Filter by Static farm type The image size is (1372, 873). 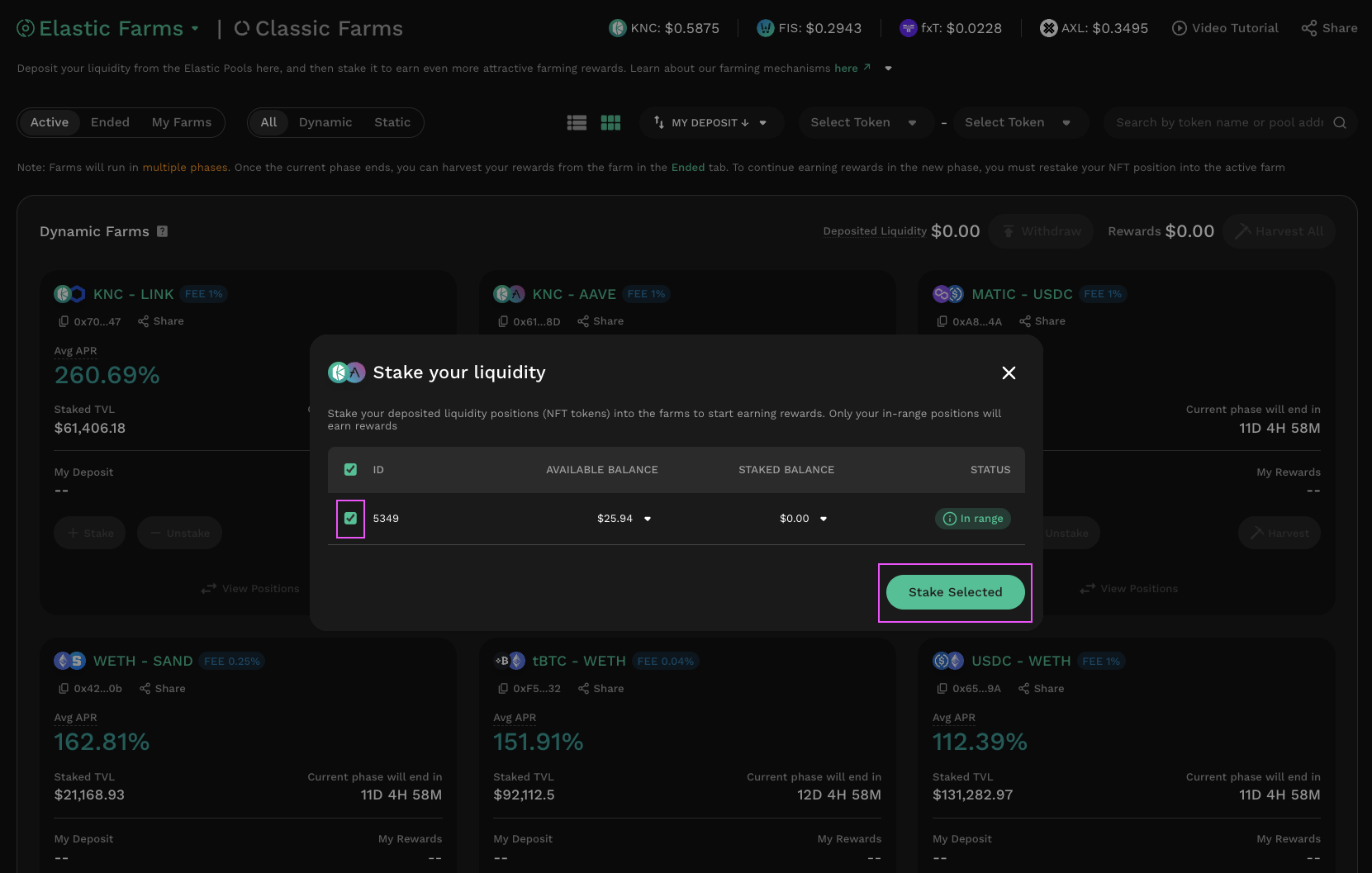[392, 122]
